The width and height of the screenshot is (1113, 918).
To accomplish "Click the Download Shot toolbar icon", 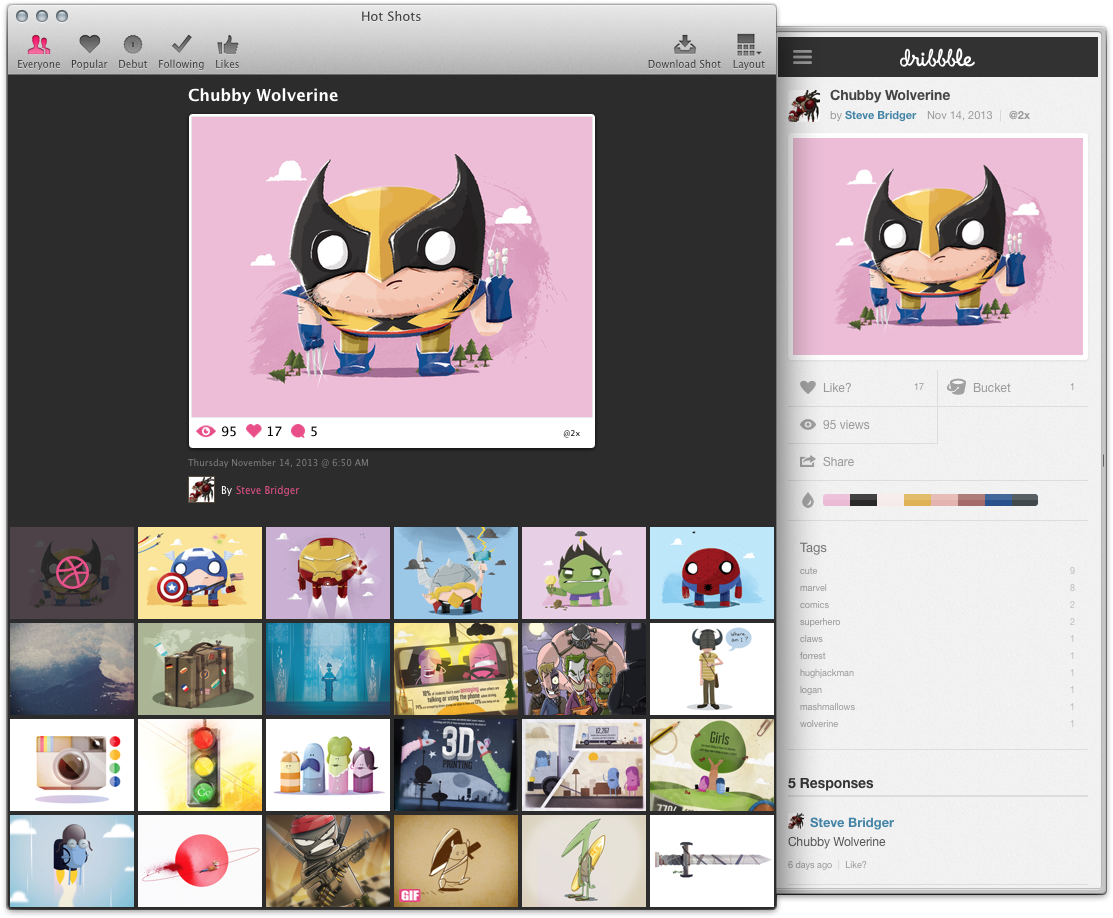I will (x=684, y=52).
